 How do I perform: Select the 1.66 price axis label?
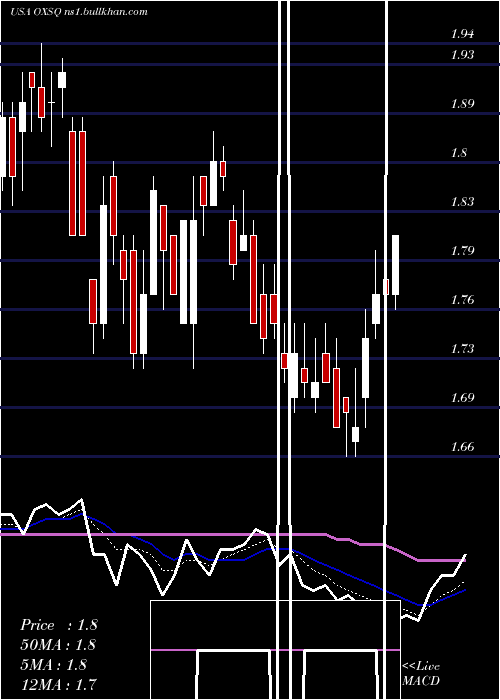(x=462, y=446)
